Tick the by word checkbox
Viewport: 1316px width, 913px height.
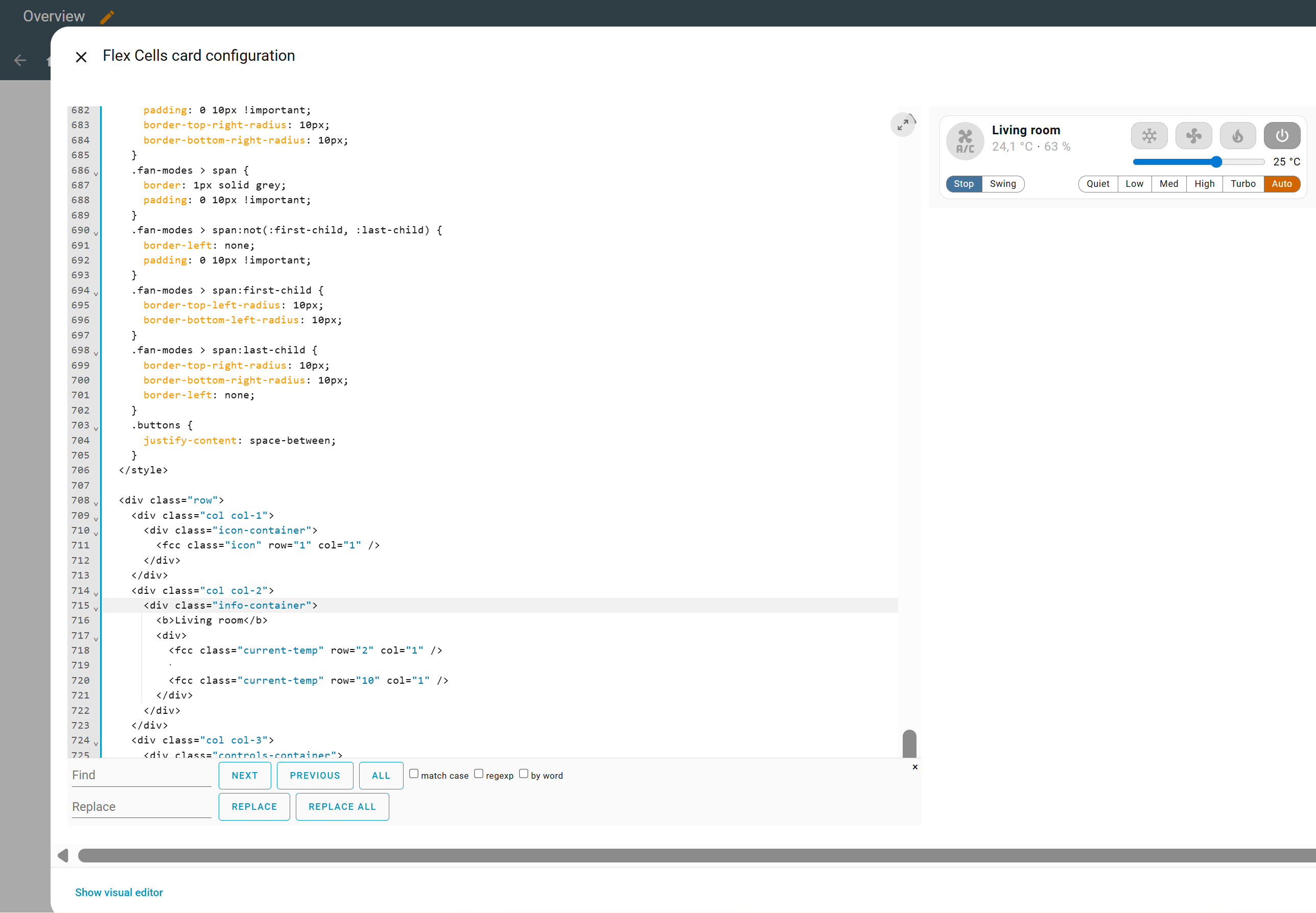[524, 774]
